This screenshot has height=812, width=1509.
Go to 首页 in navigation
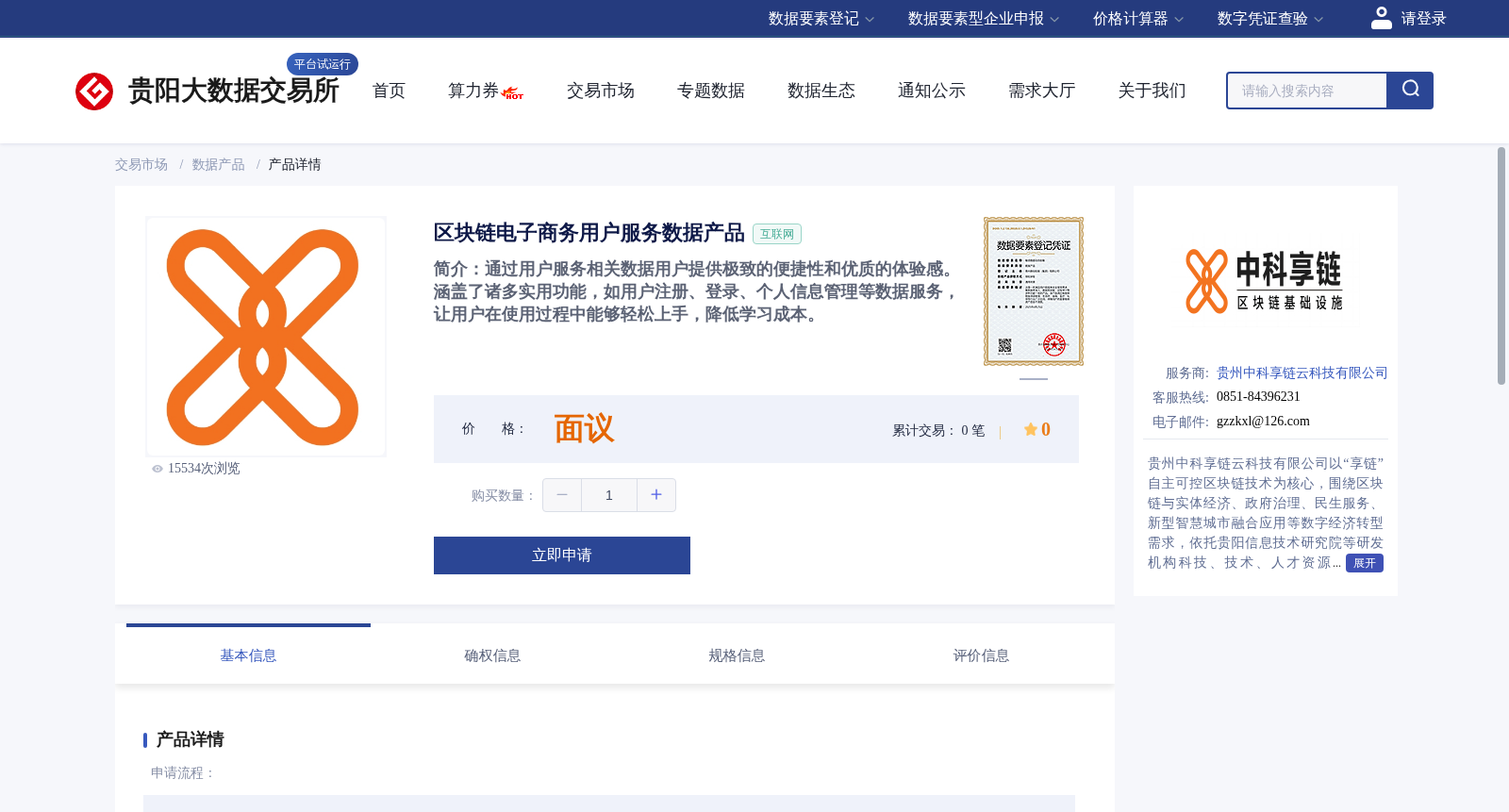389,91
